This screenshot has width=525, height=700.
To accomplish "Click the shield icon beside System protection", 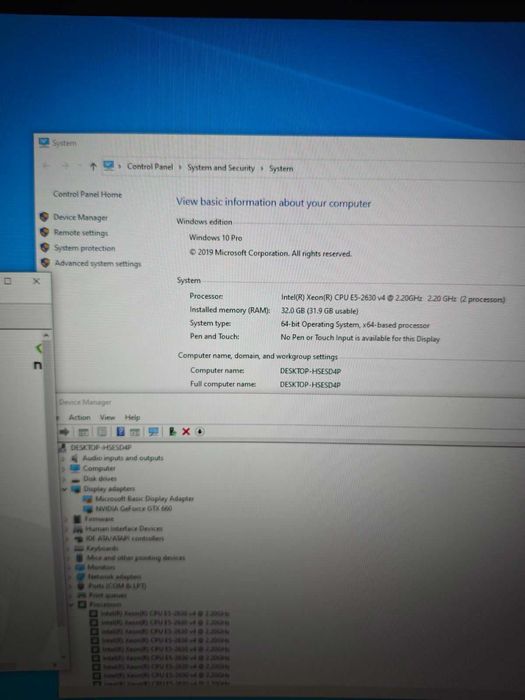I will click(45, 247).
